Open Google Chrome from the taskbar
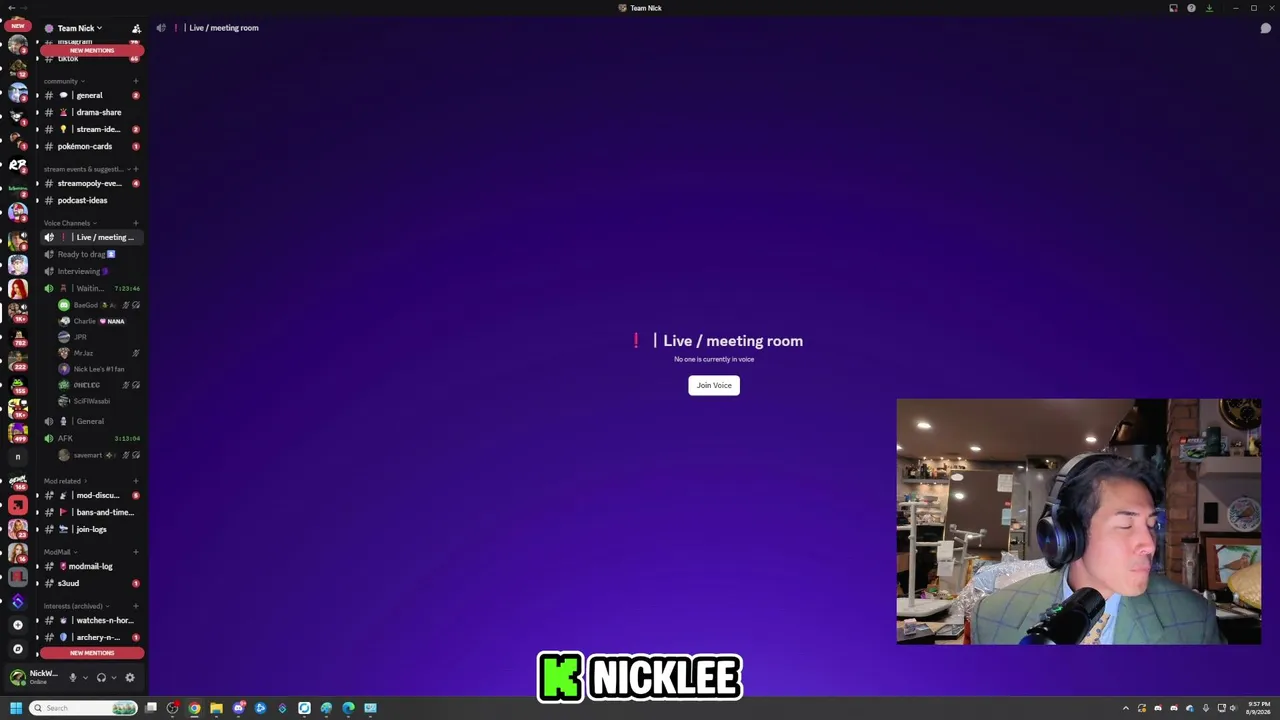Viewport: 1280px width, 720px height. pyautogui.click(x=194, y=708)
